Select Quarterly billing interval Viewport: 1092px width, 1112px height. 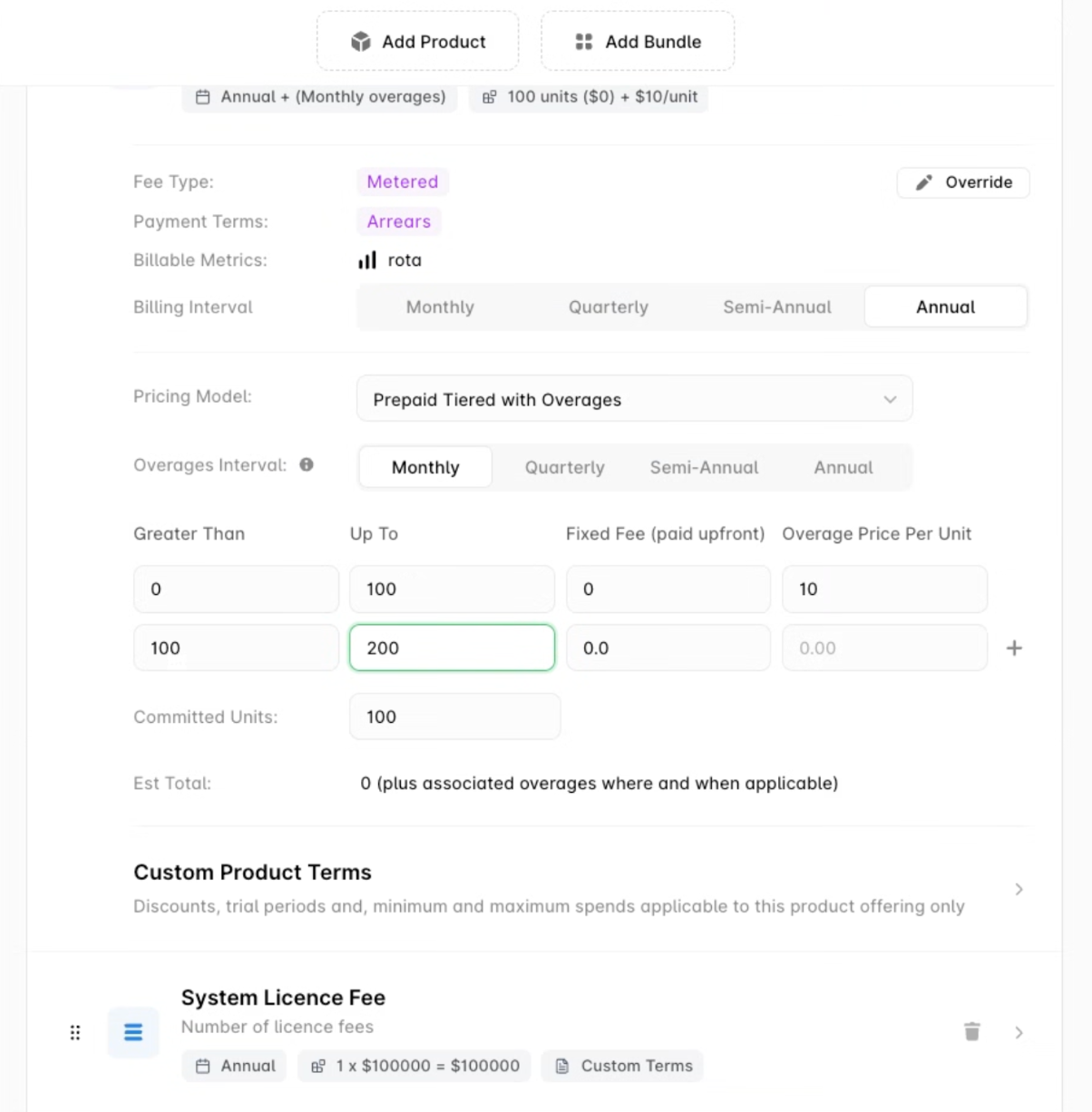(608, 307)
